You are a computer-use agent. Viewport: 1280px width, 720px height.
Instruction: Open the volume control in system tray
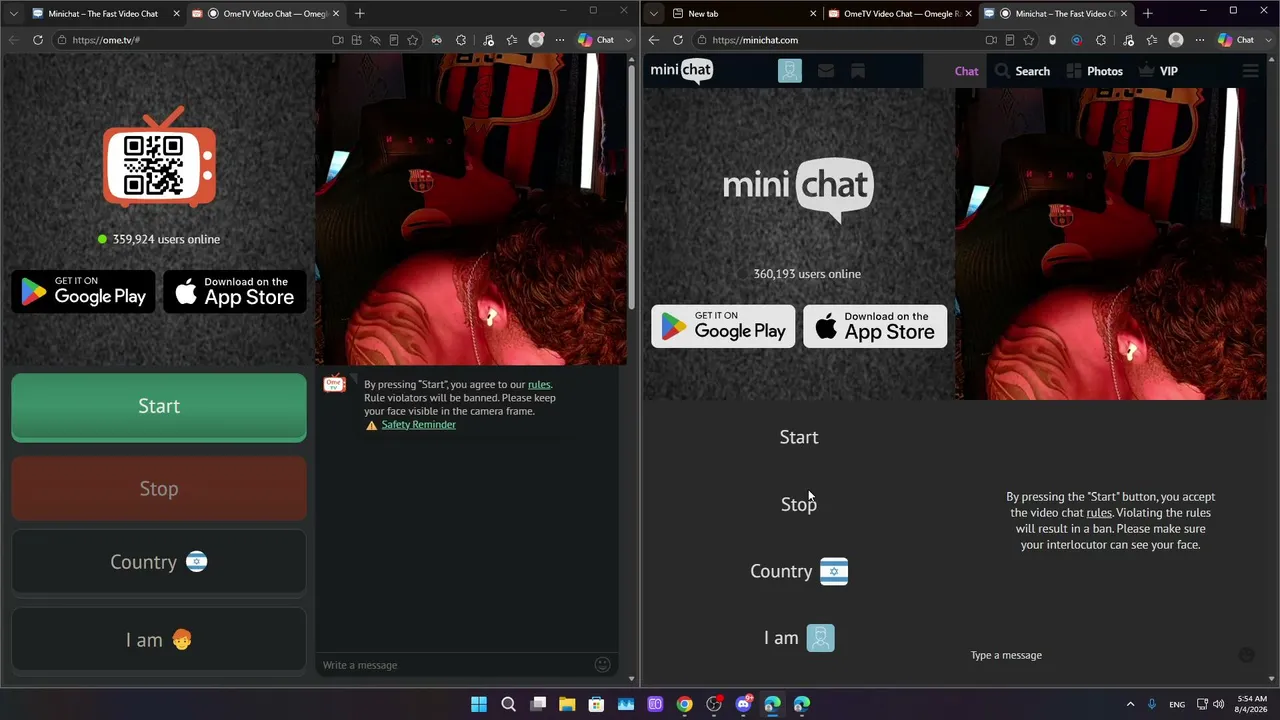click(1220, 704)
